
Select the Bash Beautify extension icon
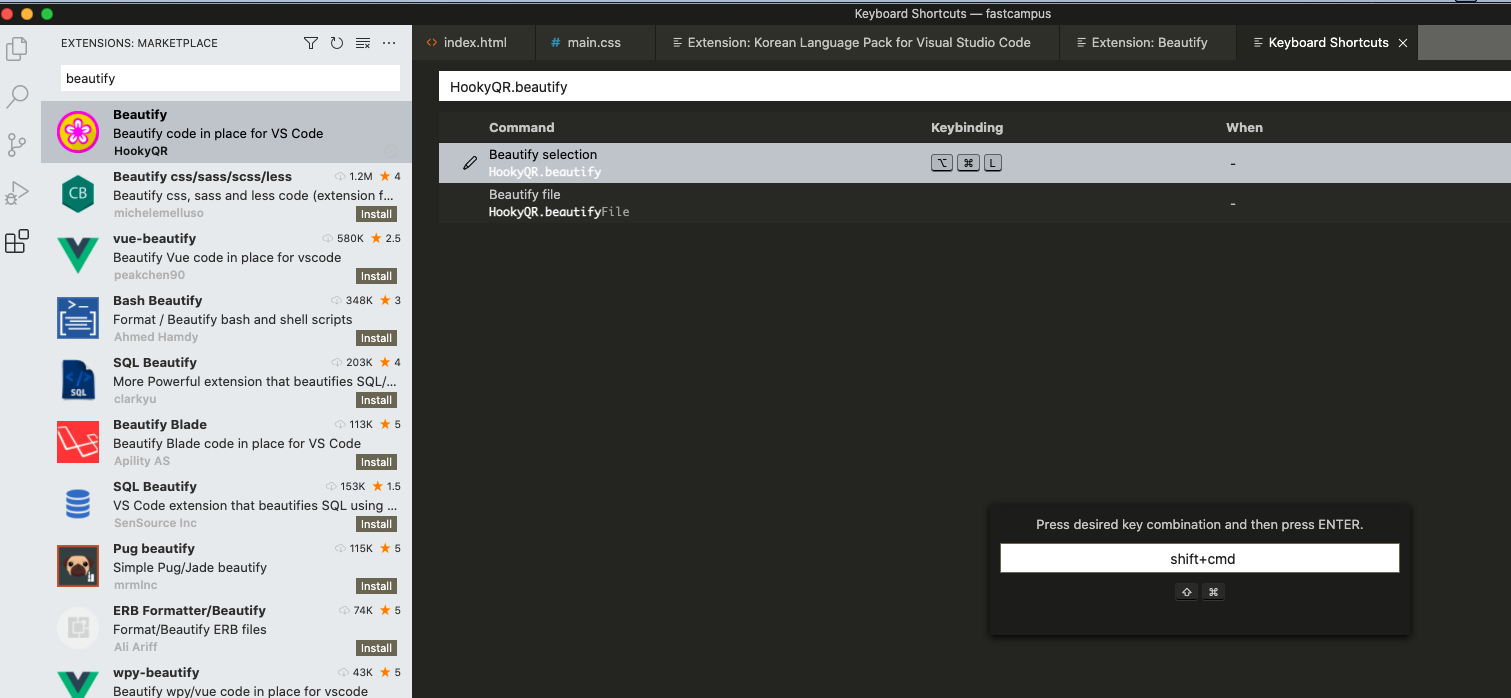pos(78,318)
